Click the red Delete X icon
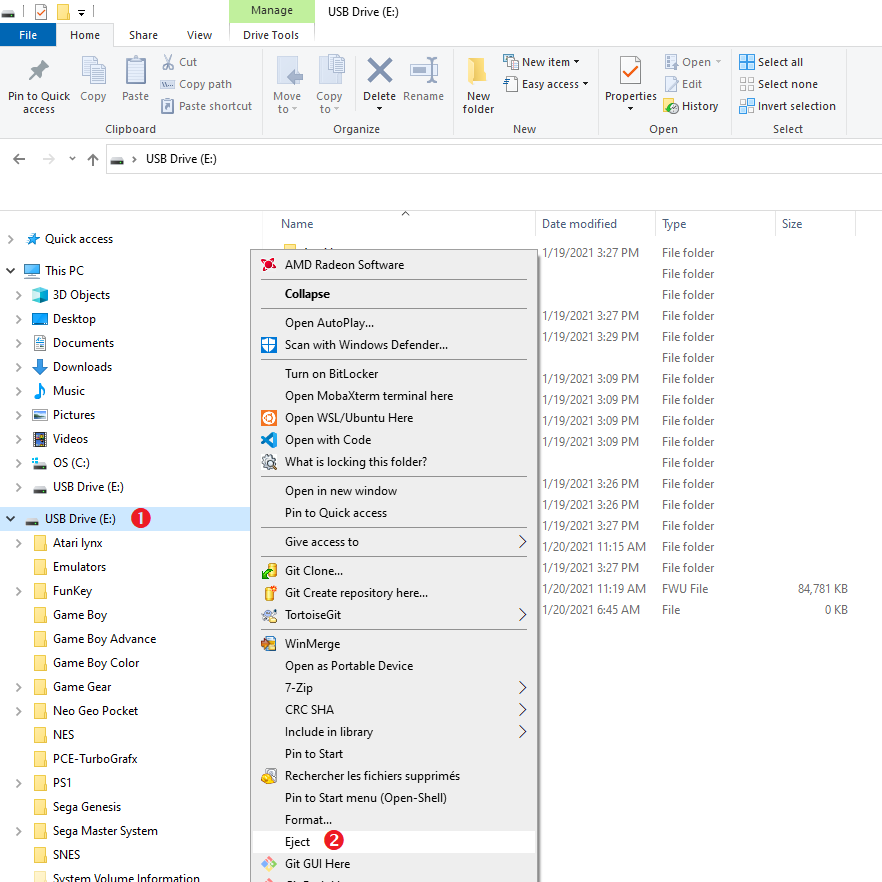Image resolution: width=882 pixels, height=882 pixels. pos(379,72)
